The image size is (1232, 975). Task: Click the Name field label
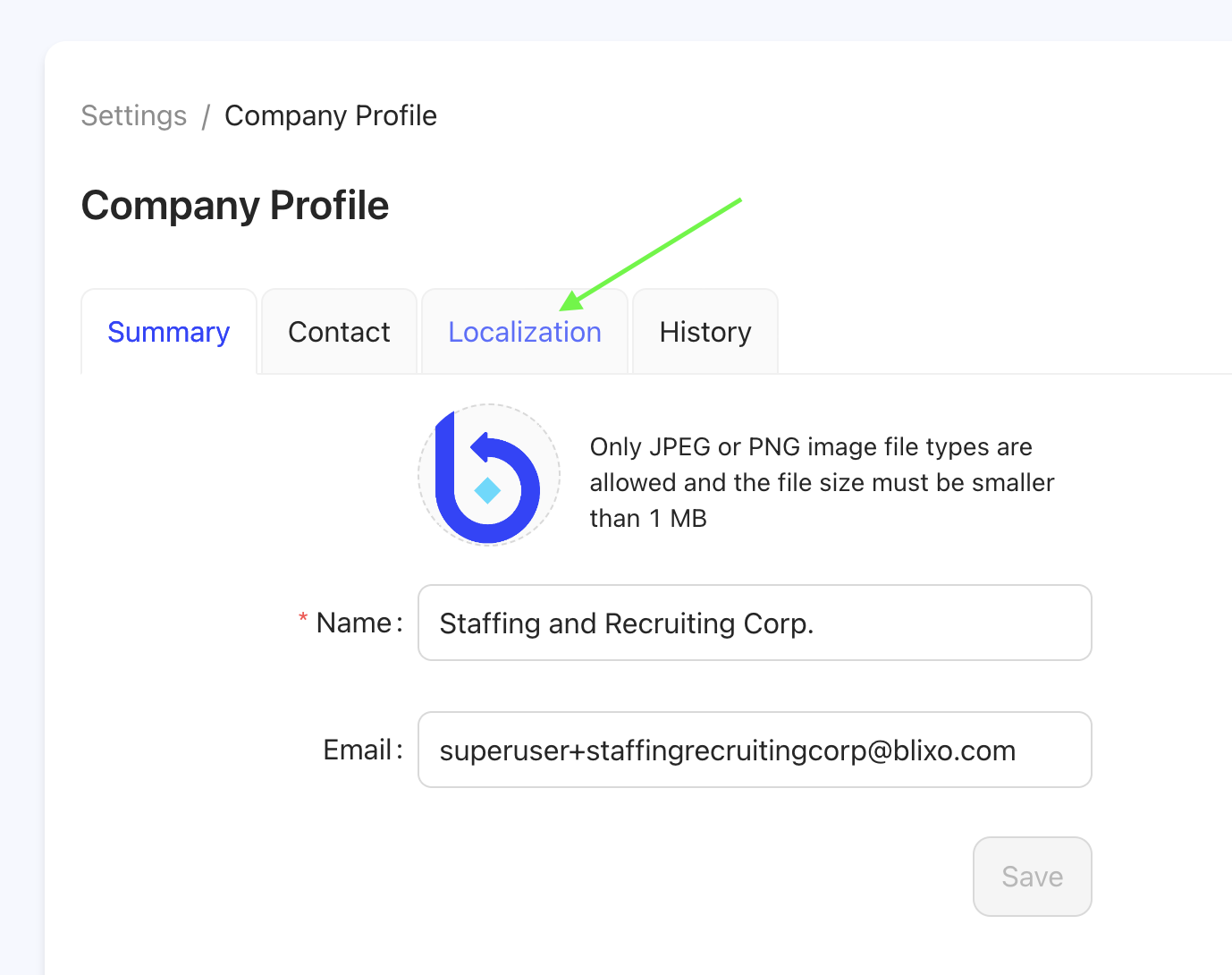pos(354,623)
